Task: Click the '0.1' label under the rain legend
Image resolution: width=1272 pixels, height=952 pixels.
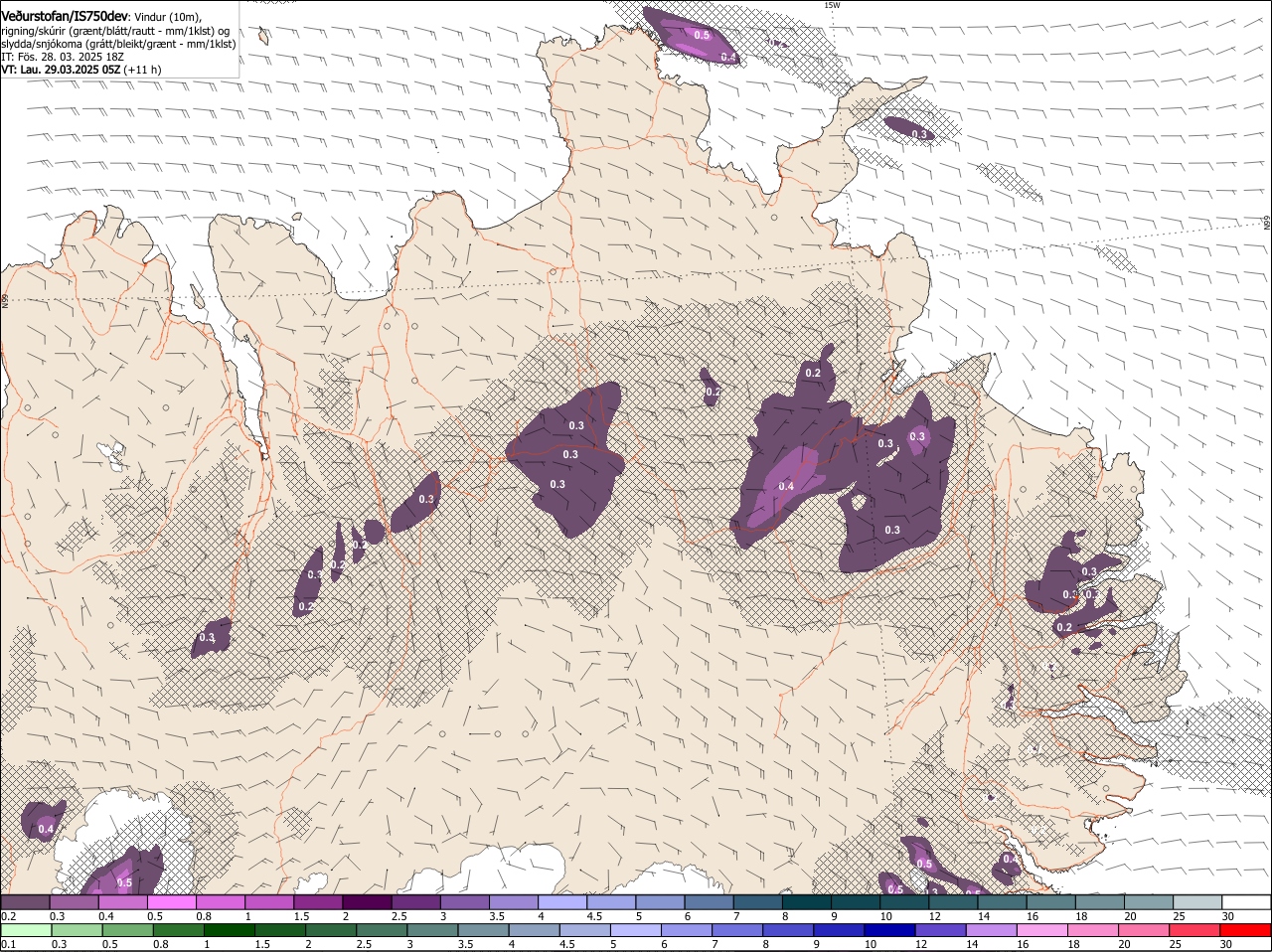Action: [8, 944]
